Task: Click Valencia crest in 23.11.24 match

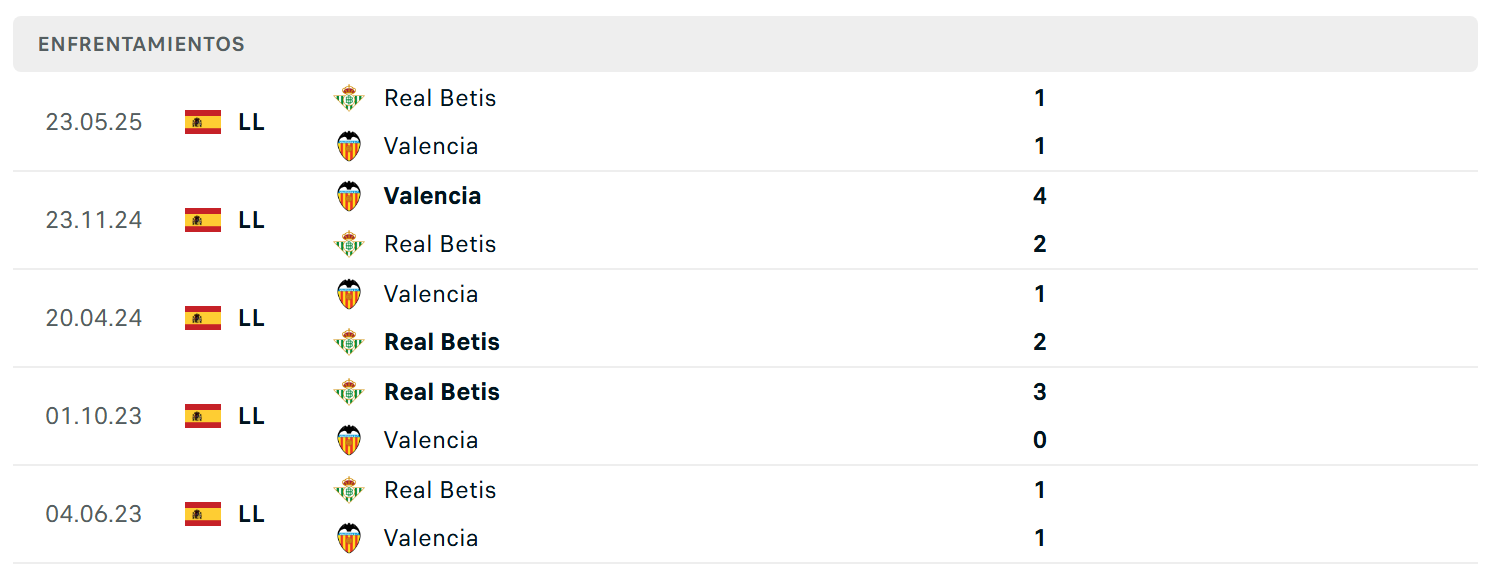Action: 349,196
